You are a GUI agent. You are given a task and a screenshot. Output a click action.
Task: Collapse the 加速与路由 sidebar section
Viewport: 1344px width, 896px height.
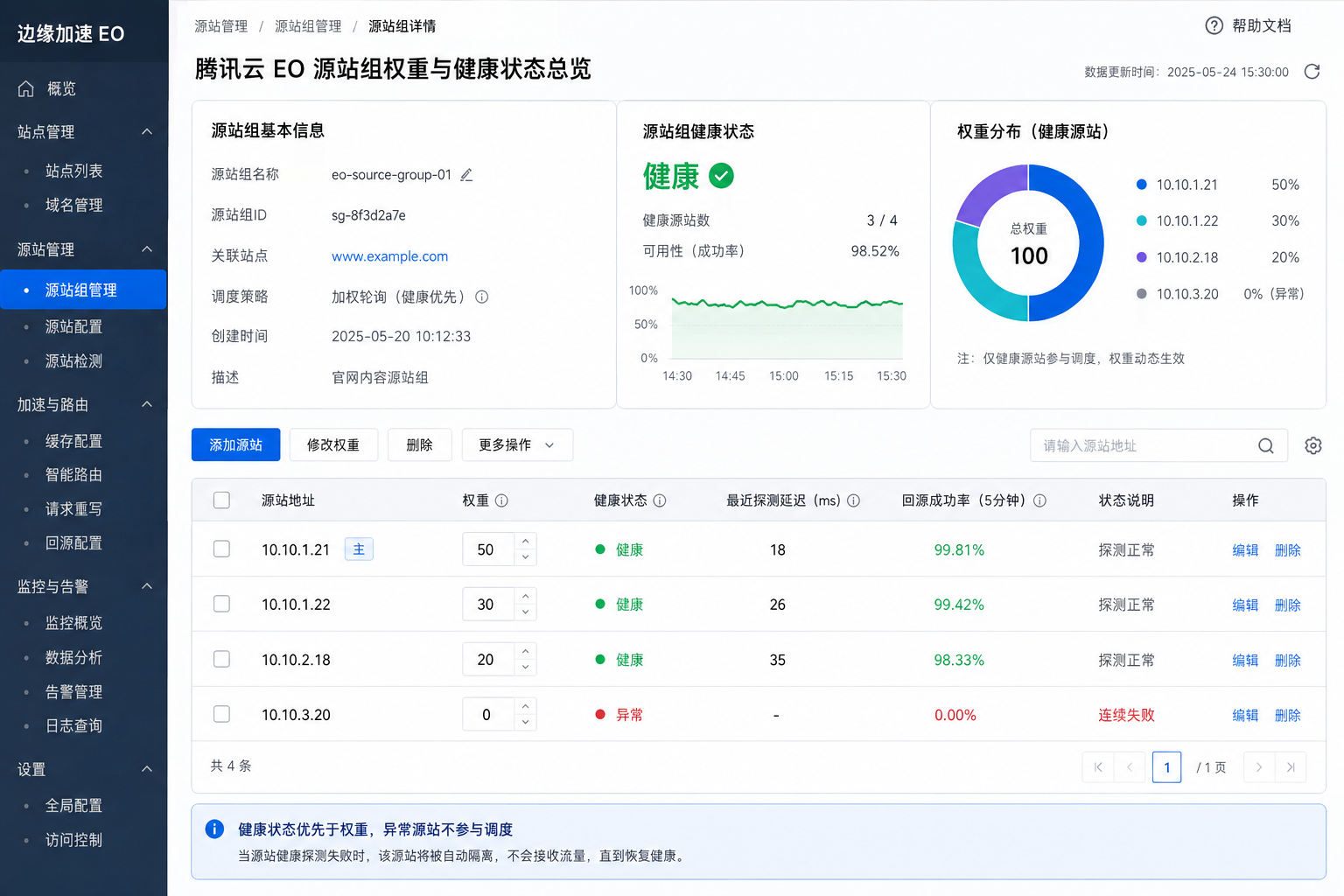point(147,404)
